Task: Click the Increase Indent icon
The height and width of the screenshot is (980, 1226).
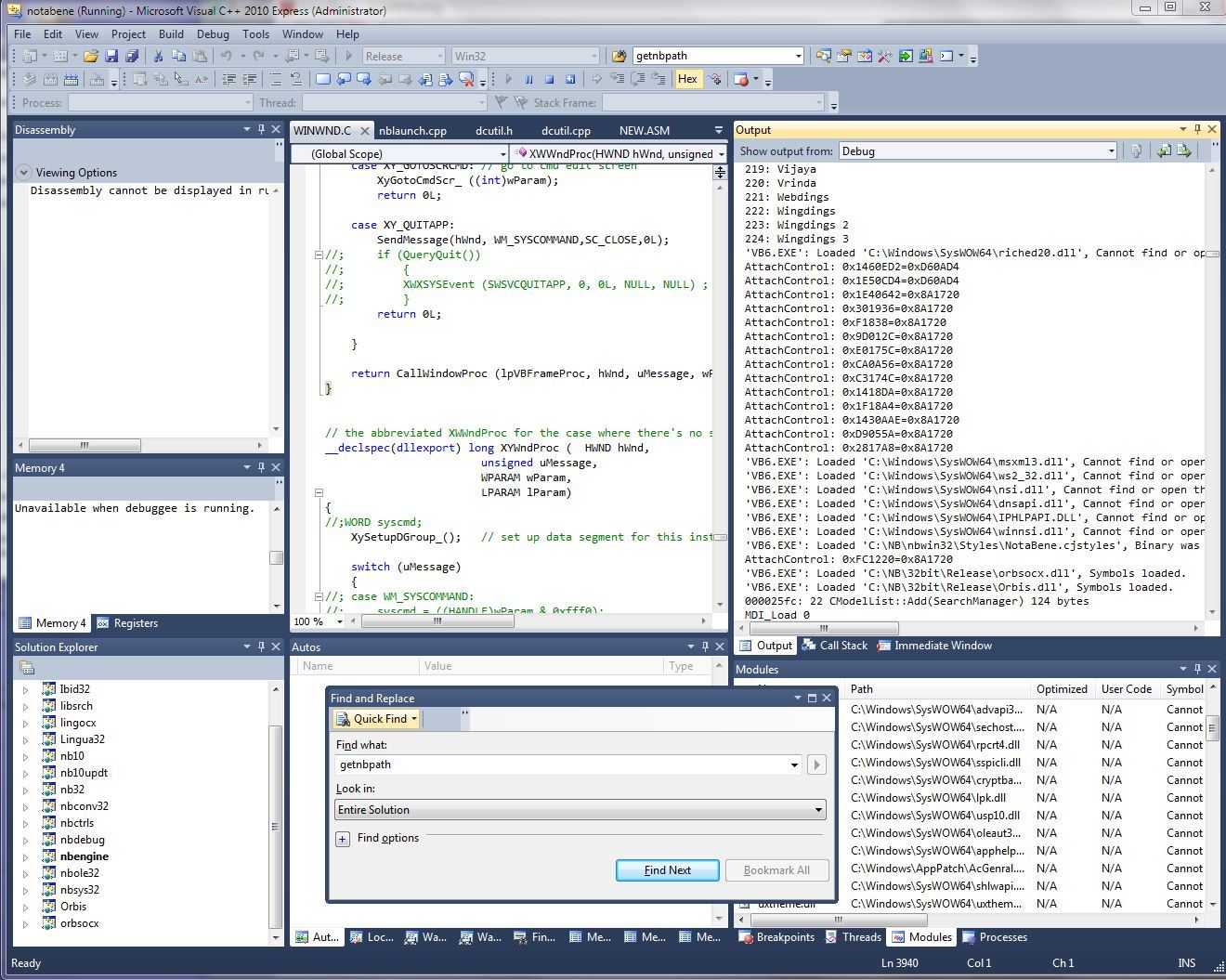Action: 249,79
